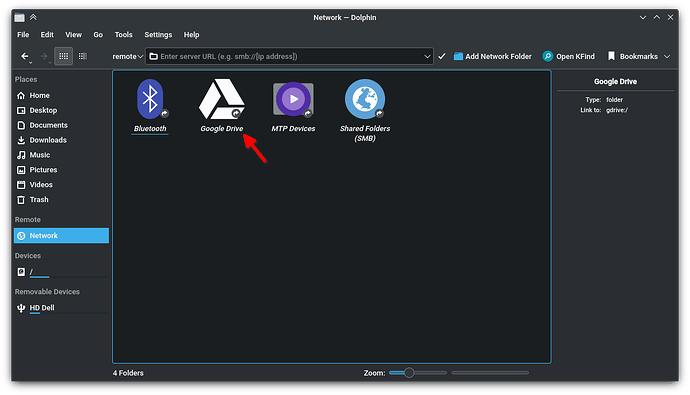
Task: Open the Edit menu
Action: (x=47, y=35)
